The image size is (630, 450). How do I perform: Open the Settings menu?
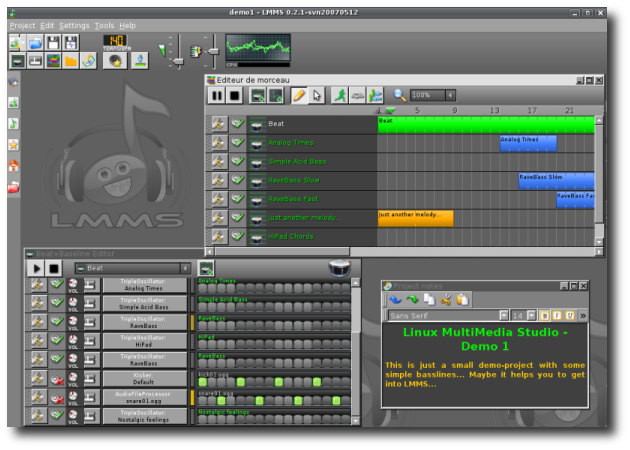point(74,26)
